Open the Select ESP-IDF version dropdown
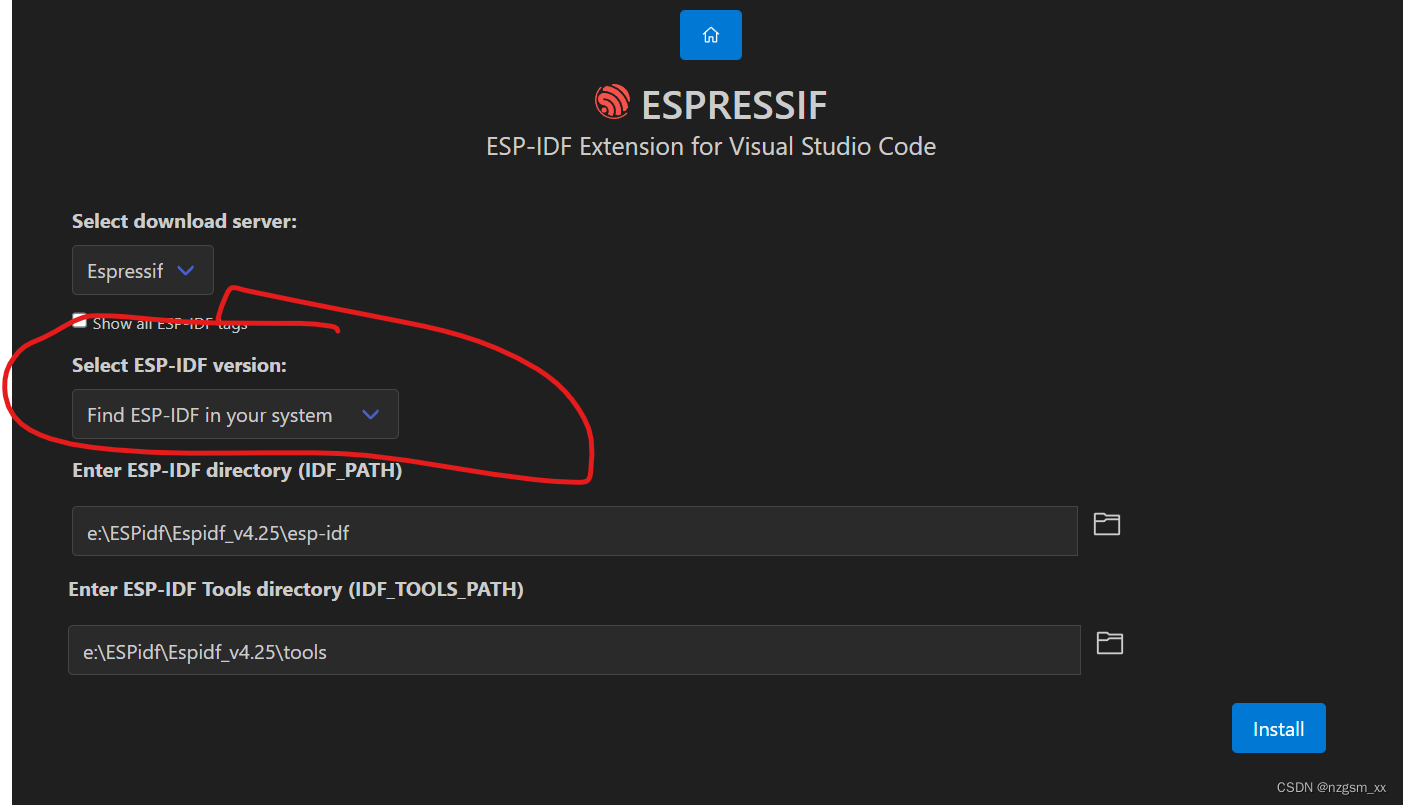This screenshot has width=1403, height=805. click(235, 414)
